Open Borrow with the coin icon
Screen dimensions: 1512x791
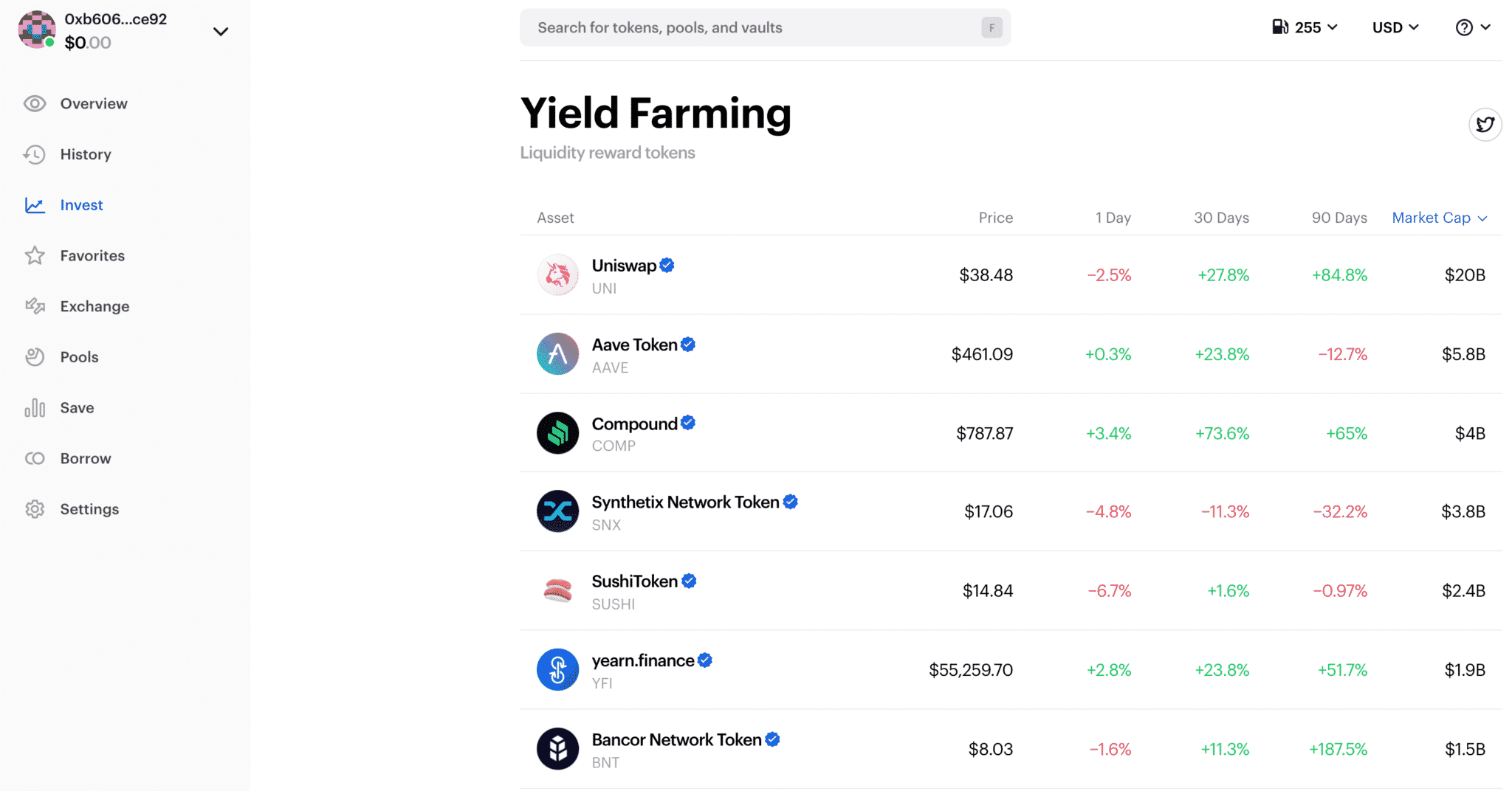tap(35, 458)
